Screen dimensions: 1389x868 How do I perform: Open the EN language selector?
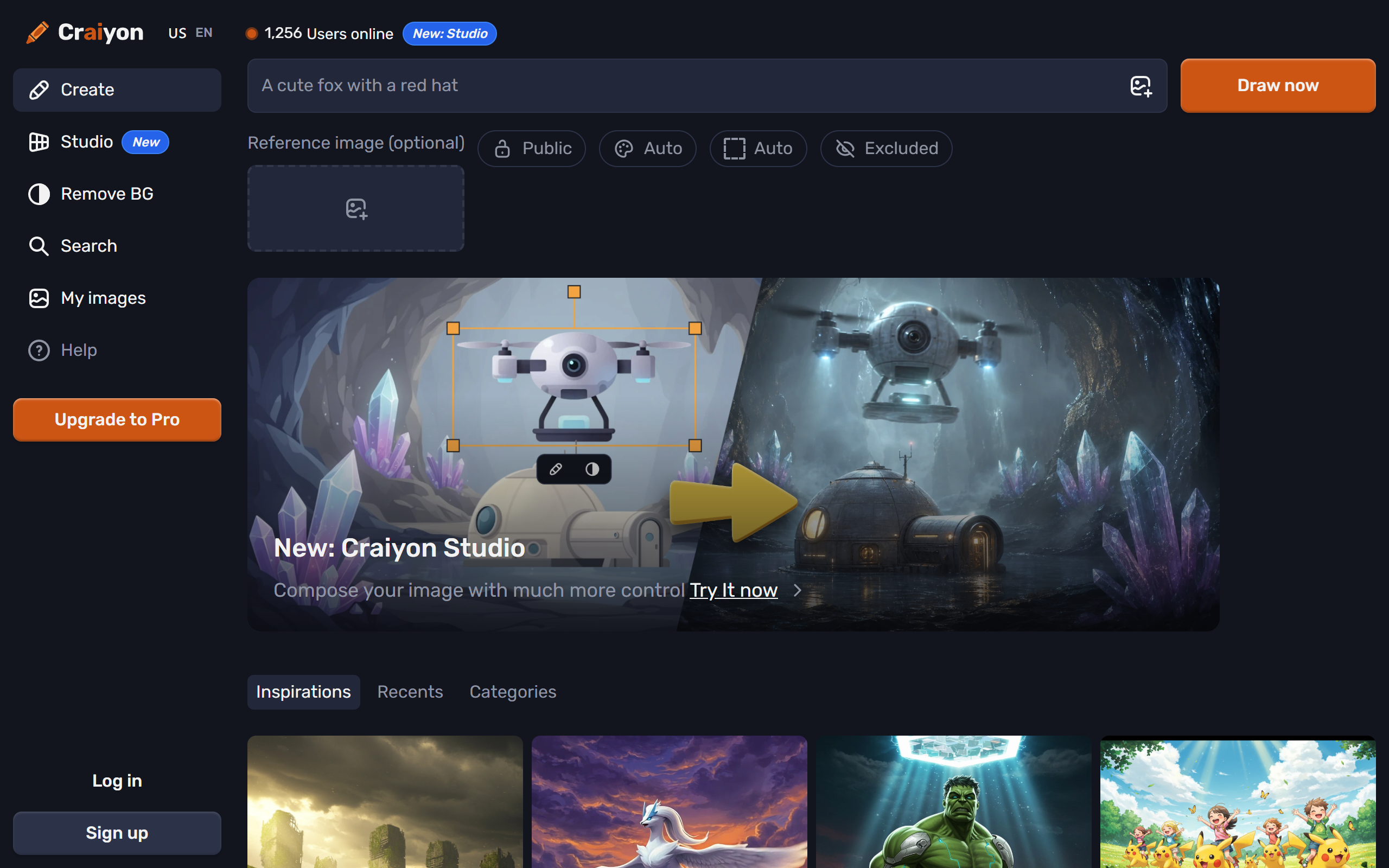(204, 33)
